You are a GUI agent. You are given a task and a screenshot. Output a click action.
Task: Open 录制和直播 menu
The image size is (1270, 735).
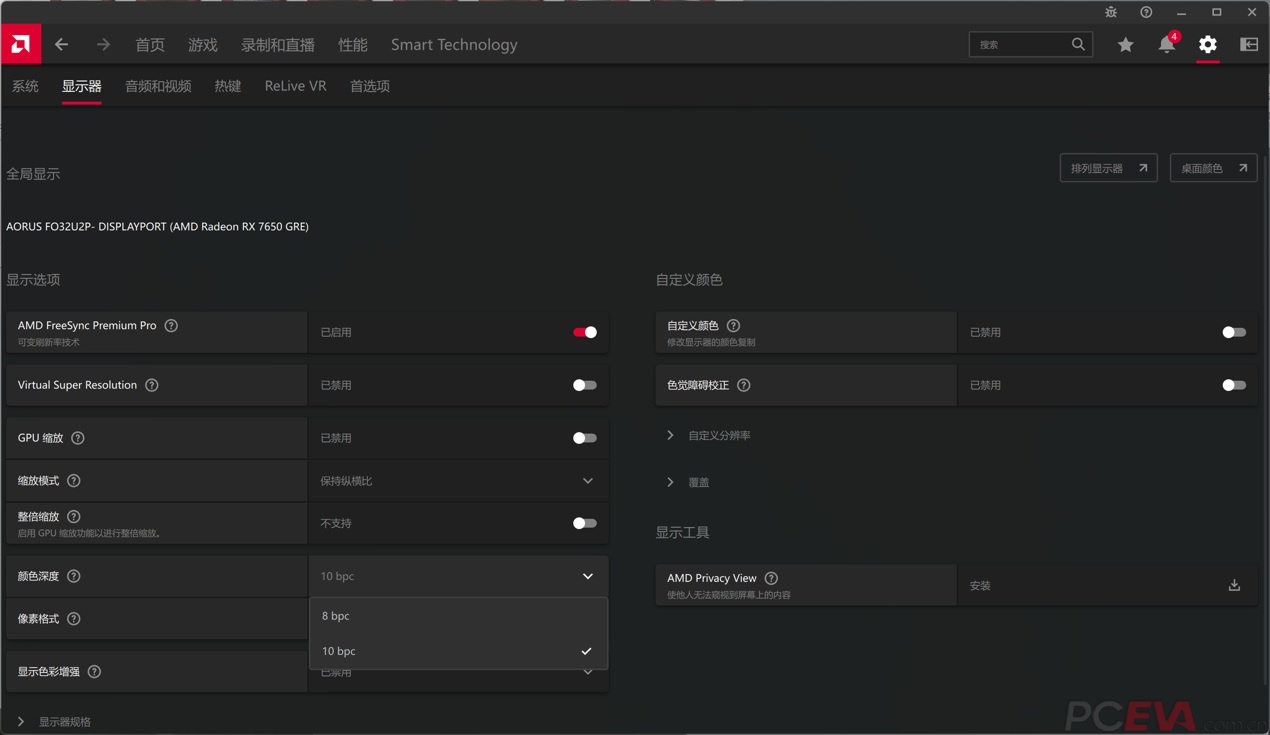tap(278, 44)
